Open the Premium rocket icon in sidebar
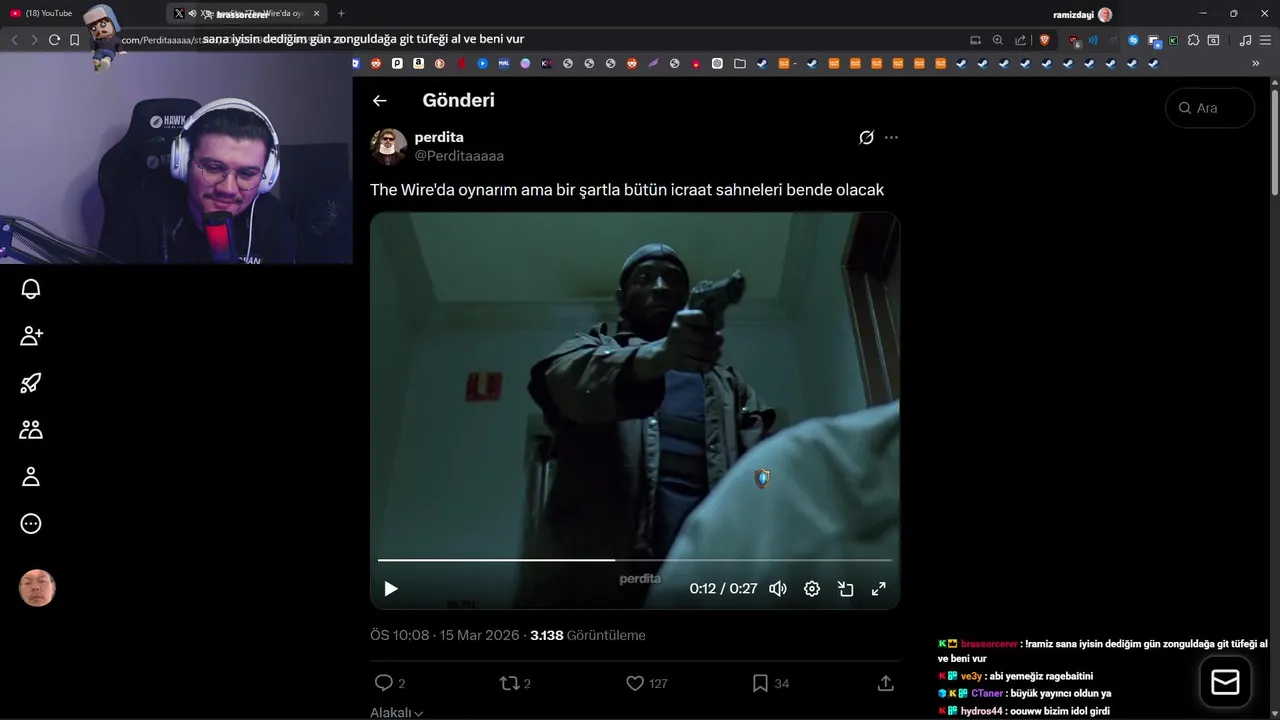The height and width of the screenshot is (720, 1280). (31, 383)
